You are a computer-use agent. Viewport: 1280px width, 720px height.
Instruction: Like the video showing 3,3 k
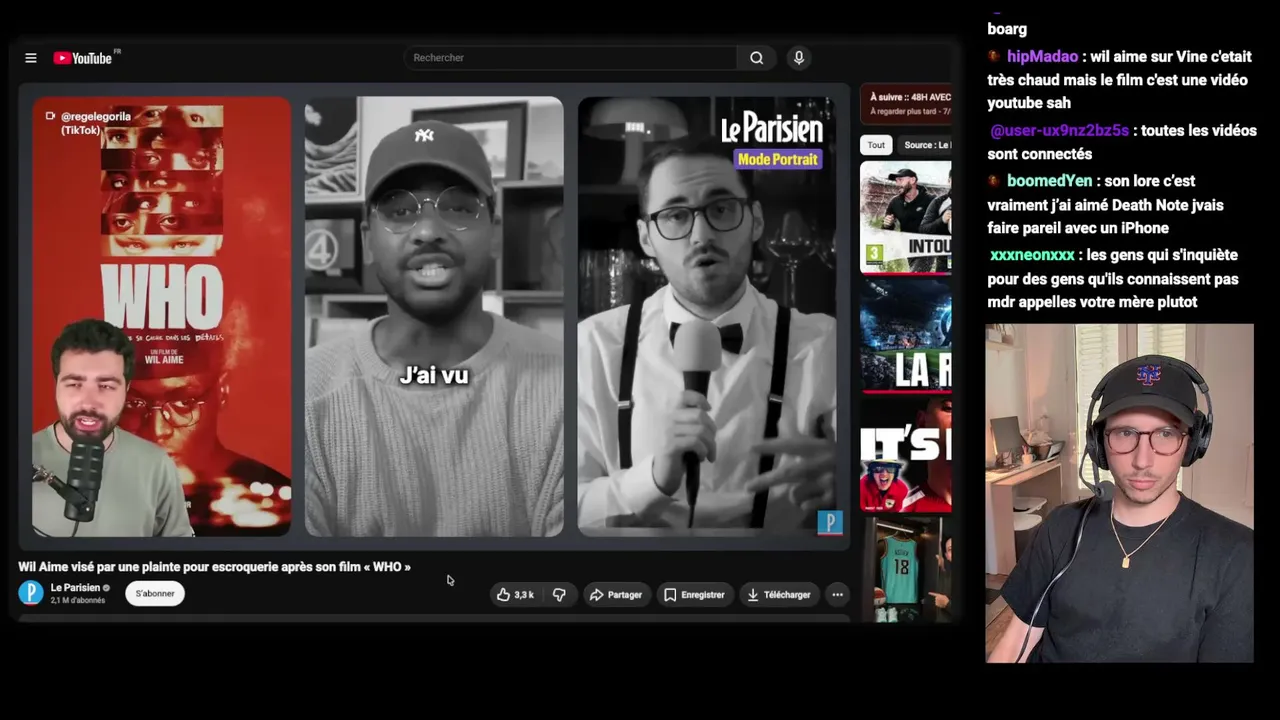(x=515, y=595)
